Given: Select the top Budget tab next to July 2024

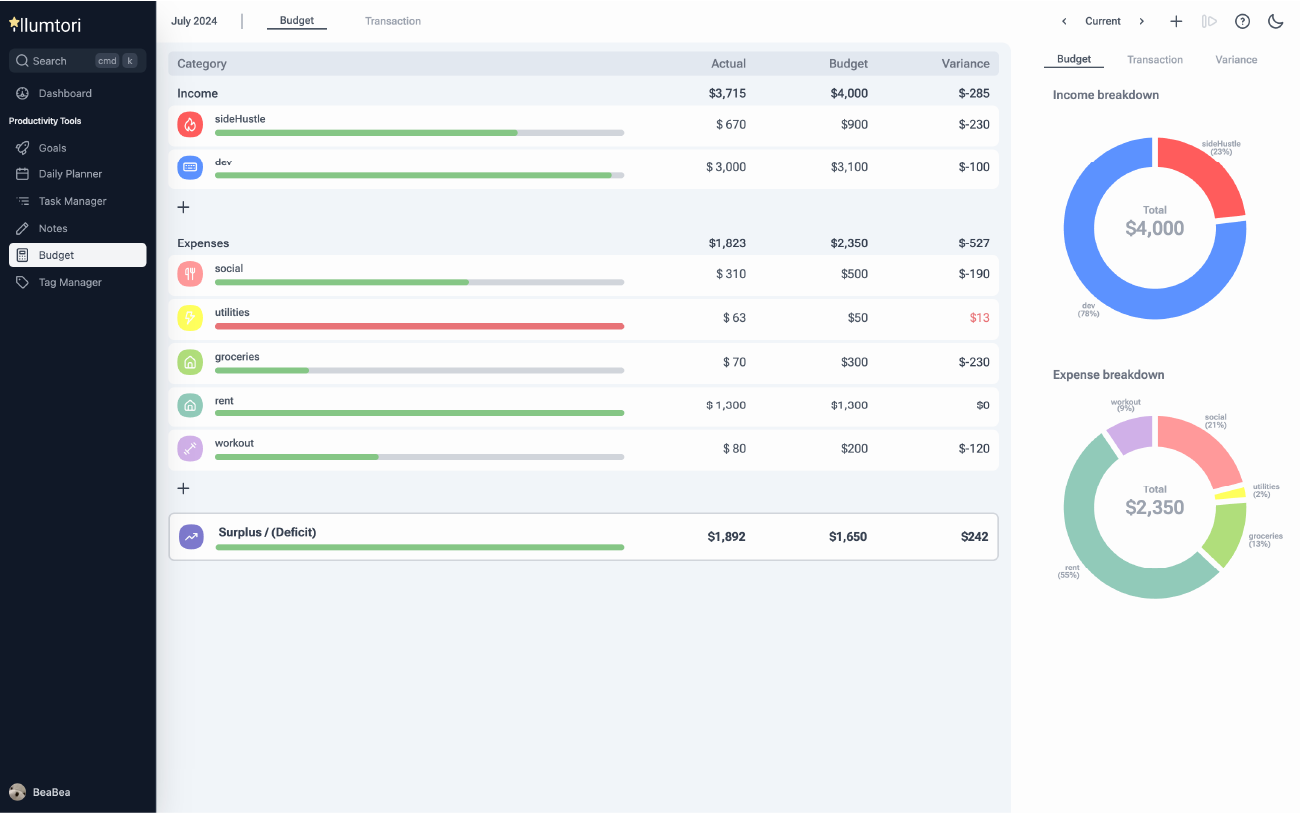Looking at the screenshot, I should click(x=297, y=21).
